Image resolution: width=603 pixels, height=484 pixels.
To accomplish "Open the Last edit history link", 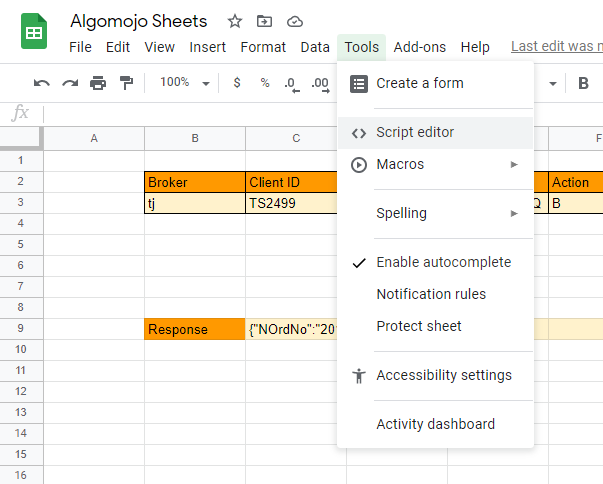I will [x=556, y=47].
